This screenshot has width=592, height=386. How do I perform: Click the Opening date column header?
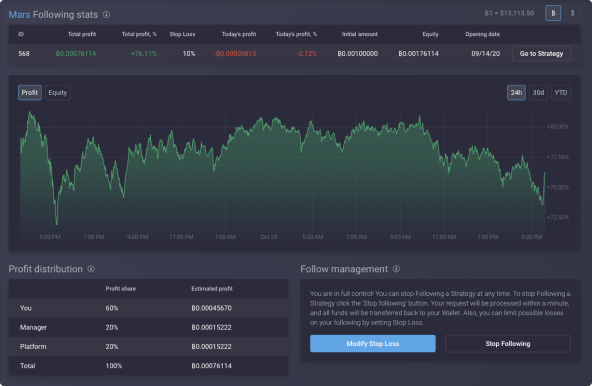[x=482, y=34]
